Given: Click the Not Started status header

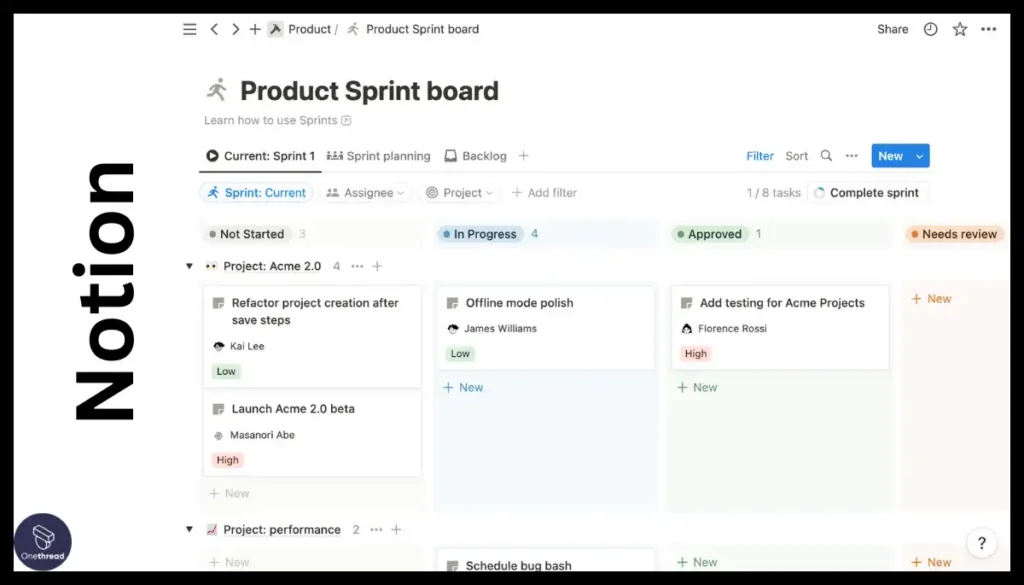Looking at the screenshot, I should click(x=246, y=234).
